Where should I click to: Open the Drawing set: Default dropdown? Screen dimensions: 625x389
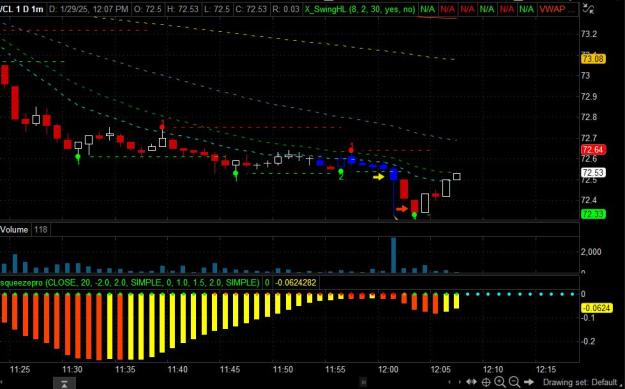[x=580, y=382]
